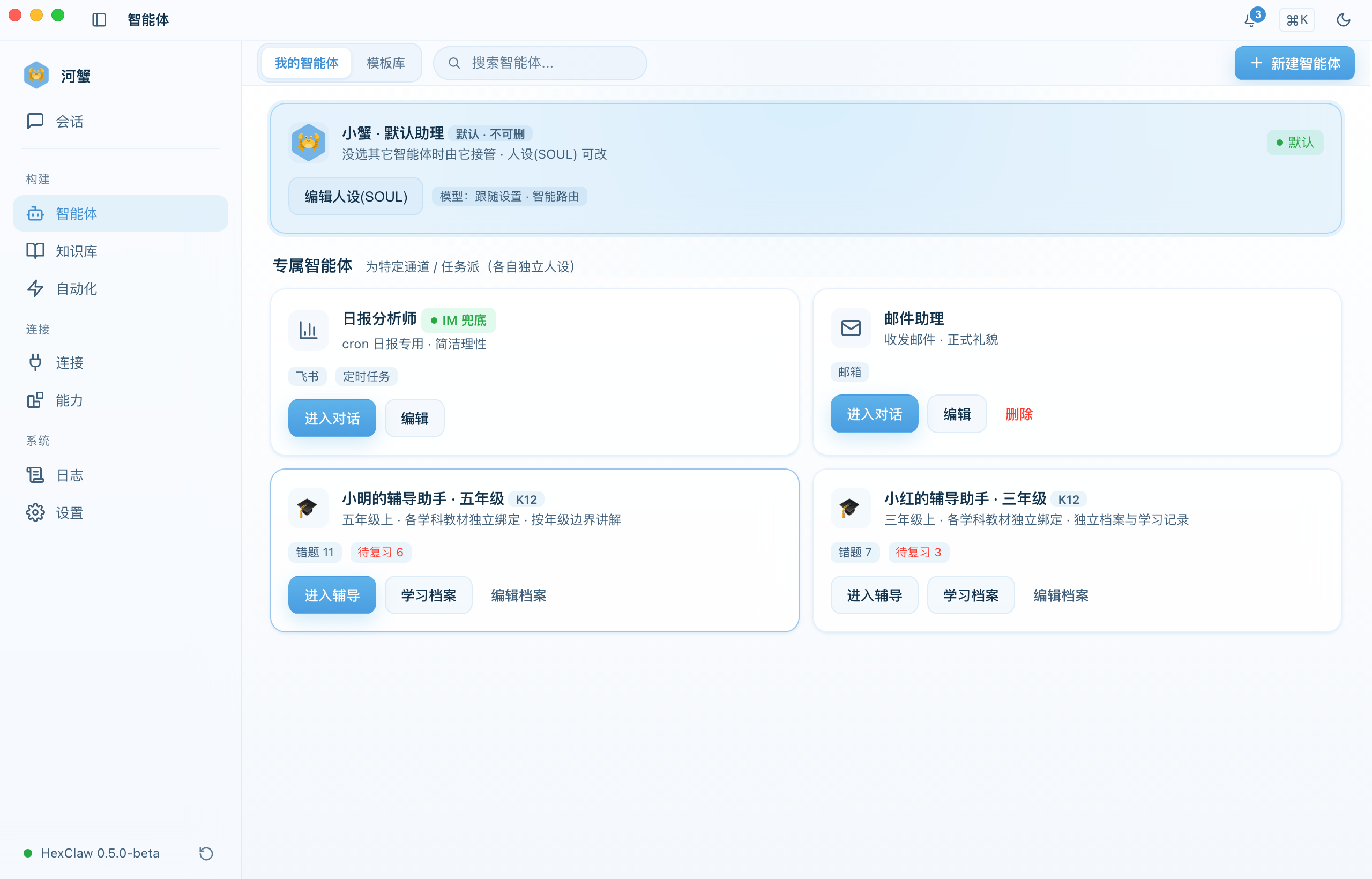This screenshot has height=879, width=1372.
Task: Open 编辑人设(SOUL) editor
Action: click(x=355, y=196)
